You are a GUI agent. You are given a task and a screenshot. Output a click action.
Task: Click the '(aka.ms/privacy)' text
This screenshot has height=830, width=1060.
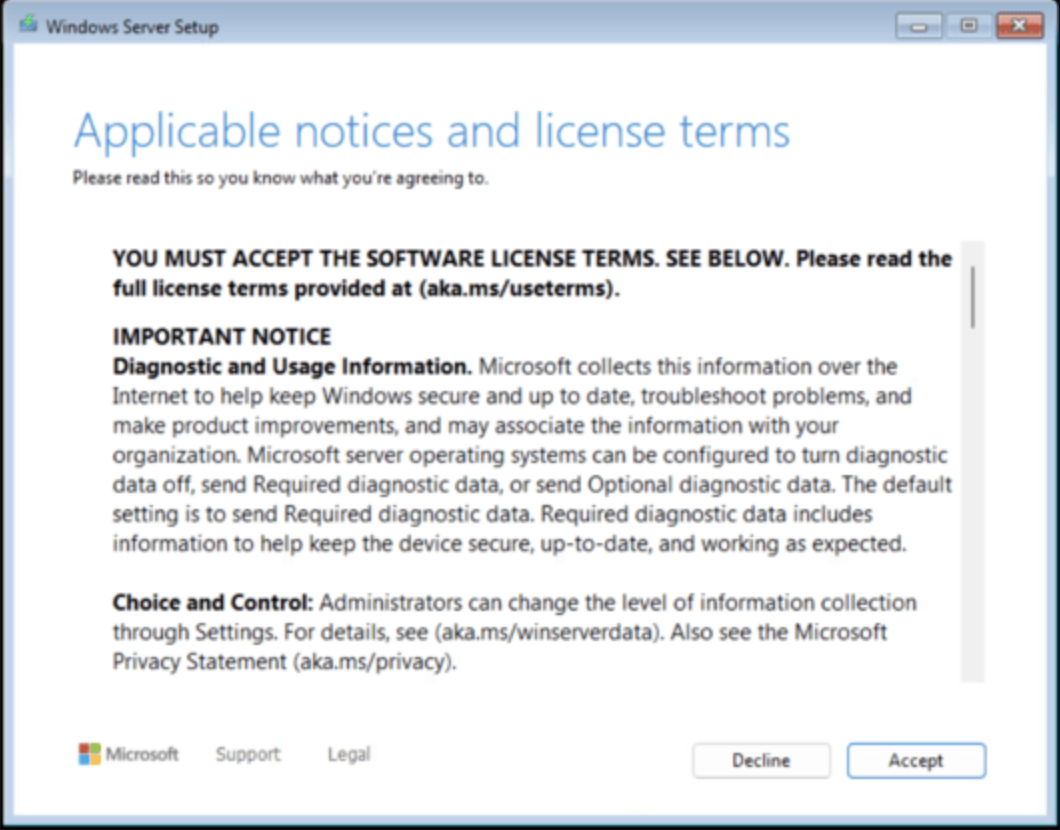[x=375, y=662]
